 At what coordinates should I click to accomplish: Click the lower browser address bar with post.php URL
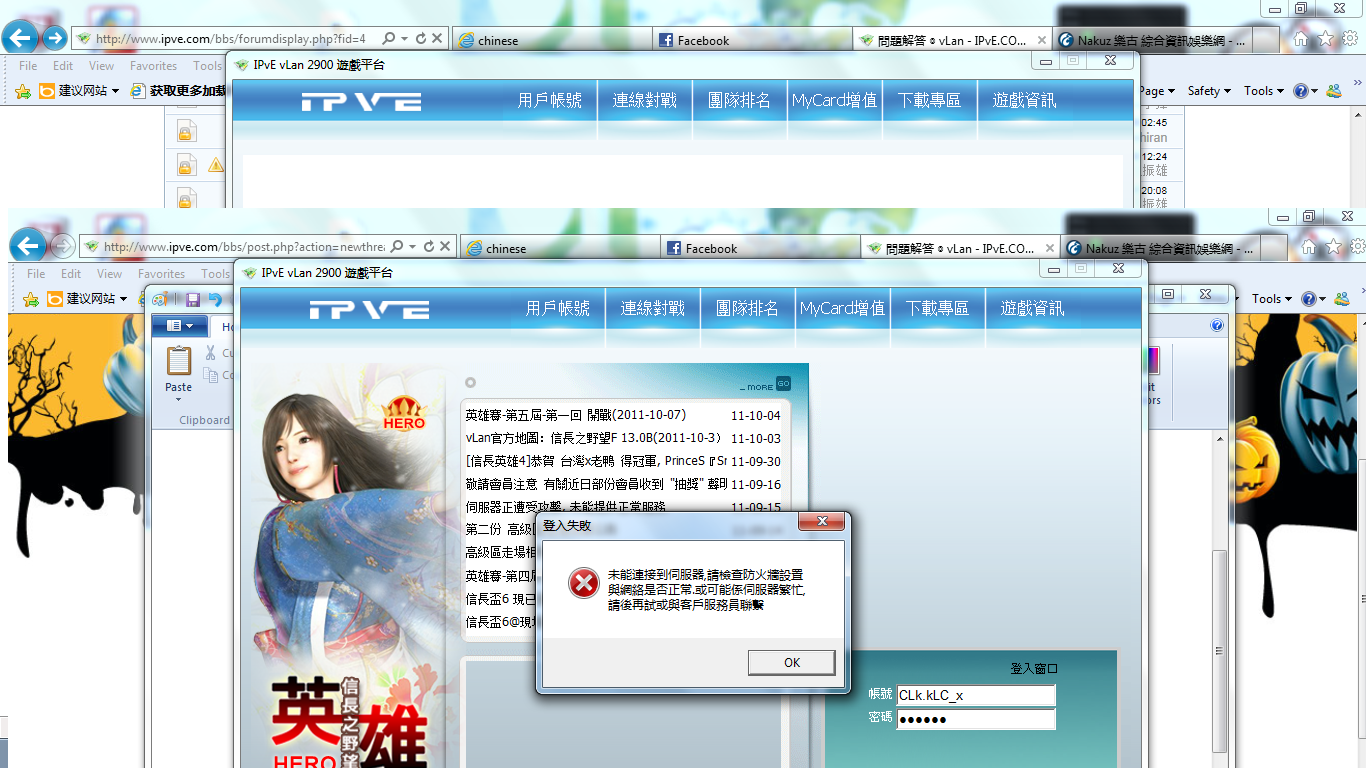click(243, 247)
